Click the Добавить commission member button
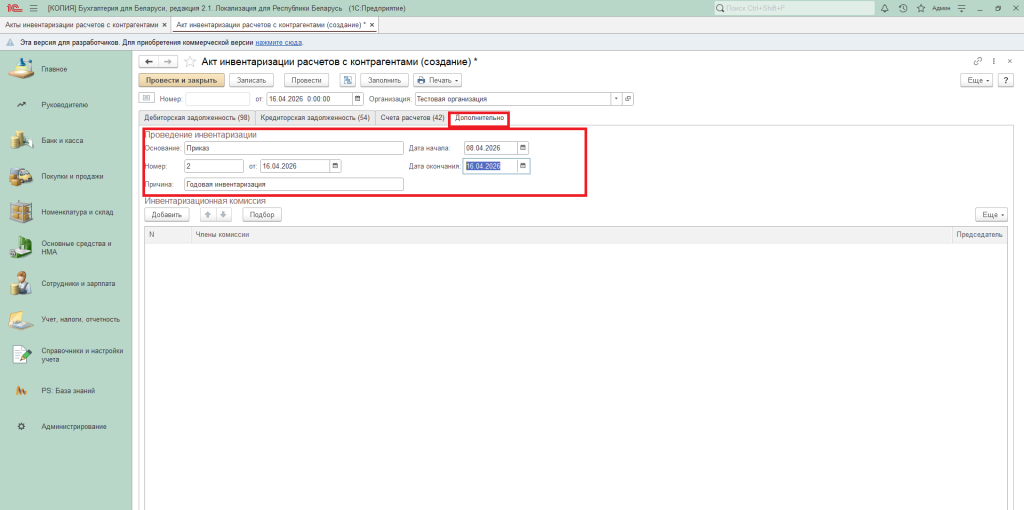The image size is (1024, 510). 166,215
